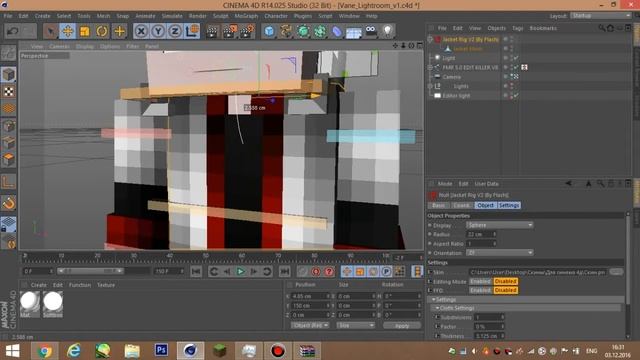
Task: Toggle the coordinate system icon
Action: pos(192,31)
